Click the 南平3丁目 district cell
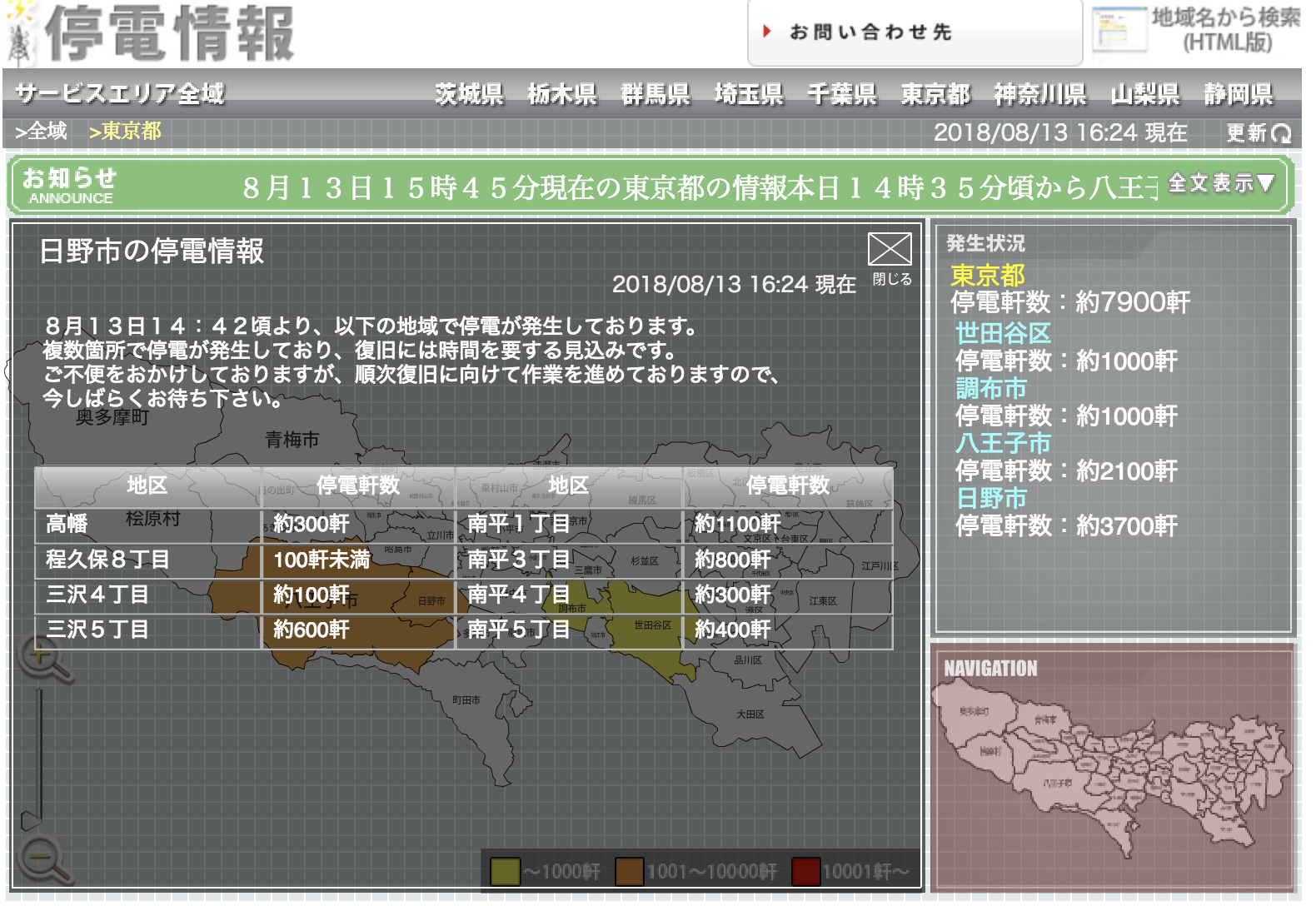 (570, 560)
